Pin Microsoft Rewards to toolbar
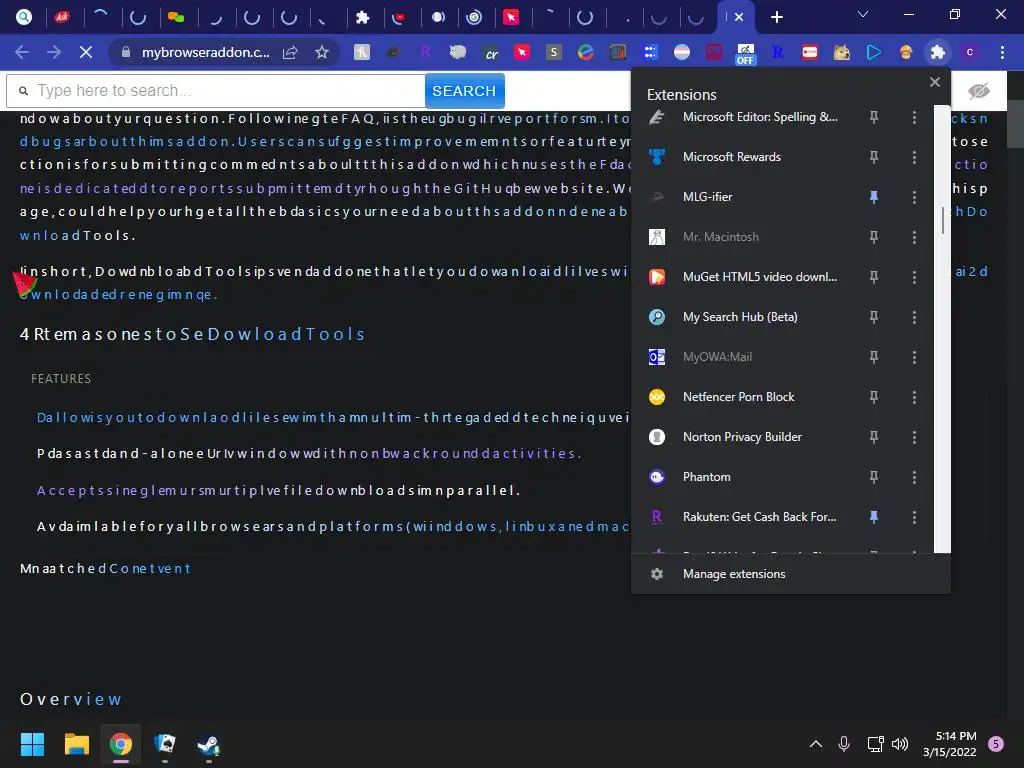 click(874, 157)
